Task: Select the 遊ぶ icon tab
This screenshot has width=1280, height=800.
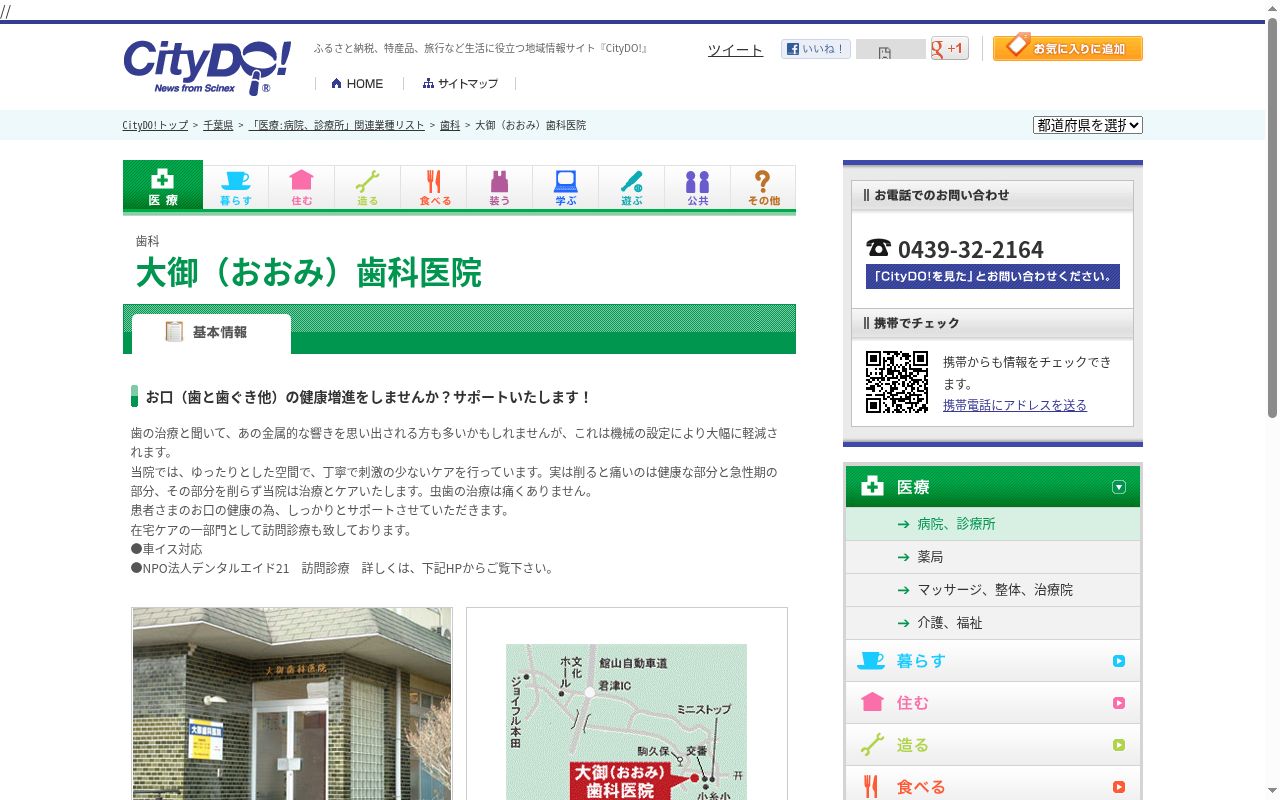Action: [632, 188]
